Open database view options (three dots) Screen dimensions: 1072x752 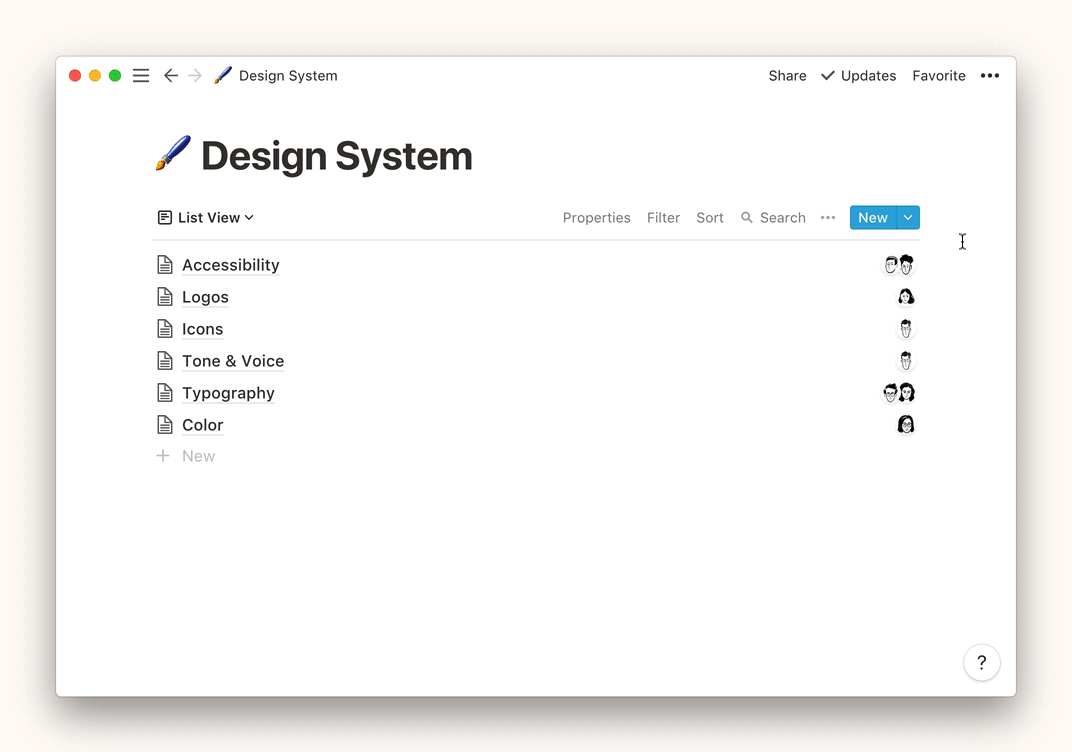pos(827,218)
